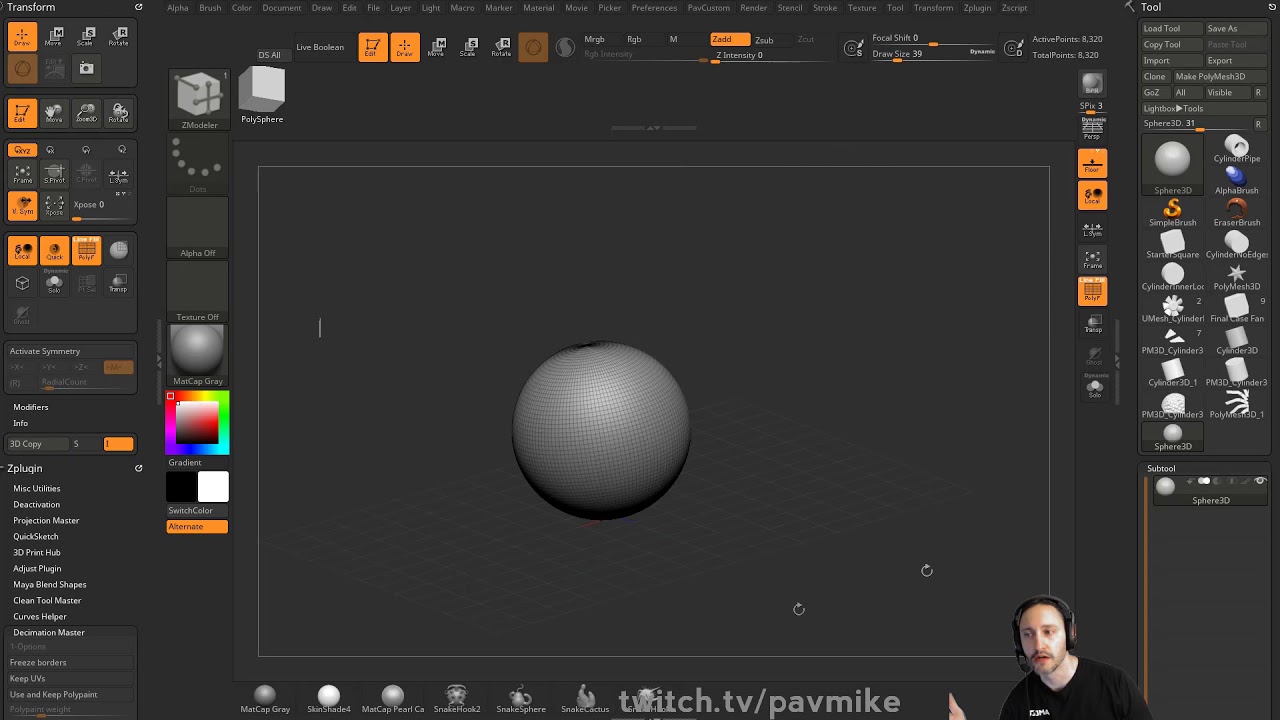Click the SwitchColor button
Screen dimensions: 1280x720
[197, 510]
